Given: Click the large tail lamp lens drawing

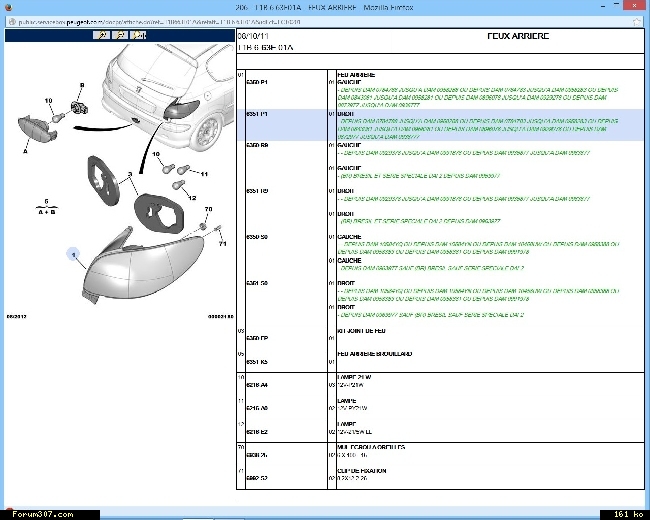Looking at the screenshot, I should [143, 265].
